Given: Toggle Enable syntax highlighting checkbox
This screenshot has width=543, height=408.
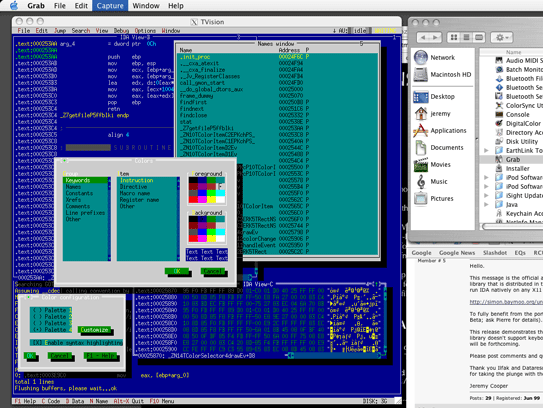Looking at the screenshot, I should tap(76, 343).
